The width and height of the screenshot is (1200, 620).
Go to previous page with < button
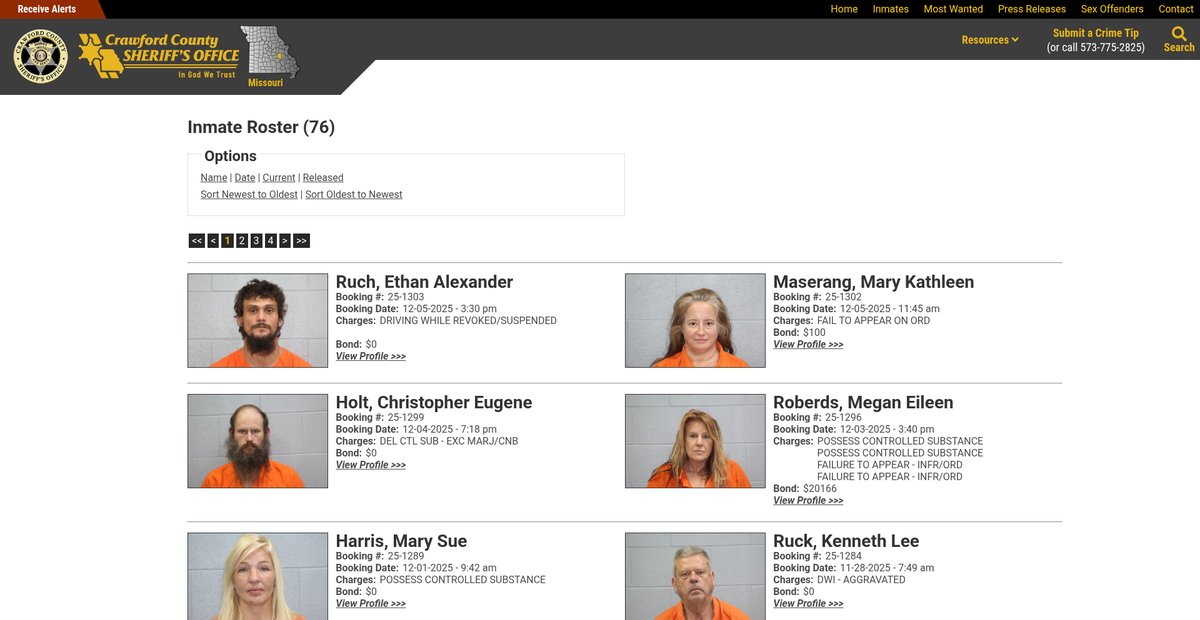[x=213, y=241]
